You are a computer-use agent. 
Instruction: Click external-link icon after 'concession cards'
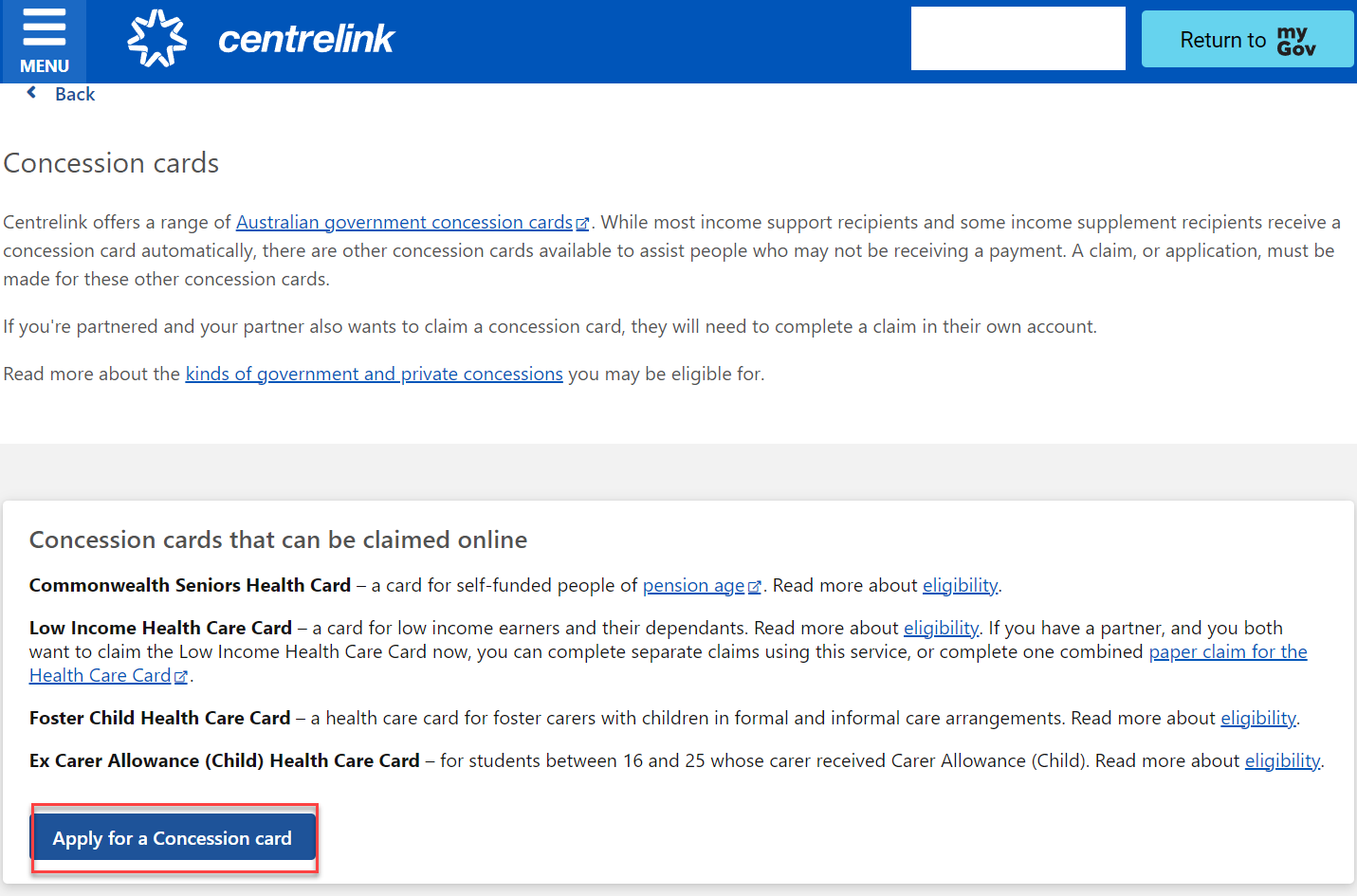point(582,224)
